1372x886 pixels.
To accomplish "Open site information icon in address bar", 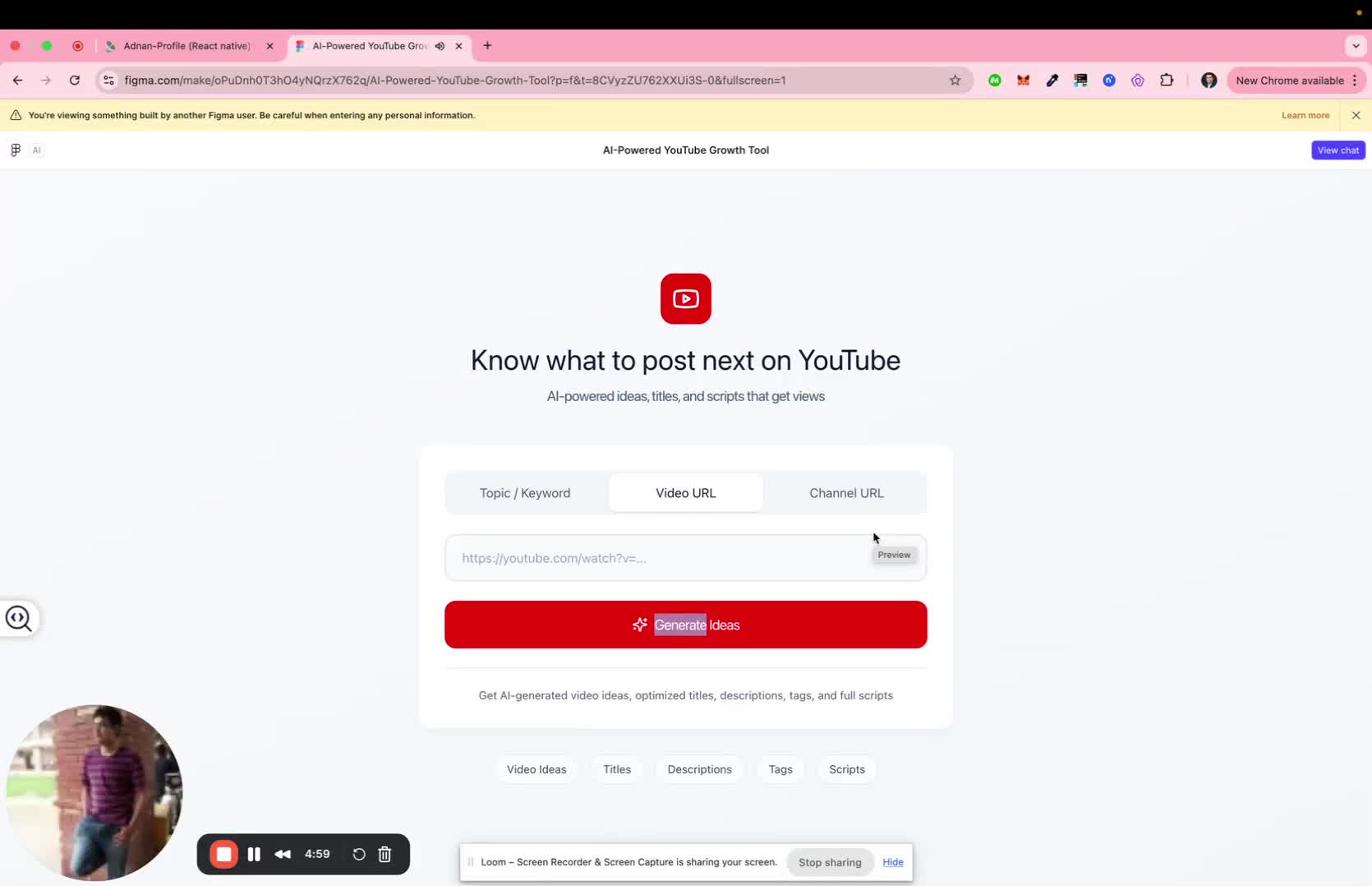I will click(x=108, y=81).
